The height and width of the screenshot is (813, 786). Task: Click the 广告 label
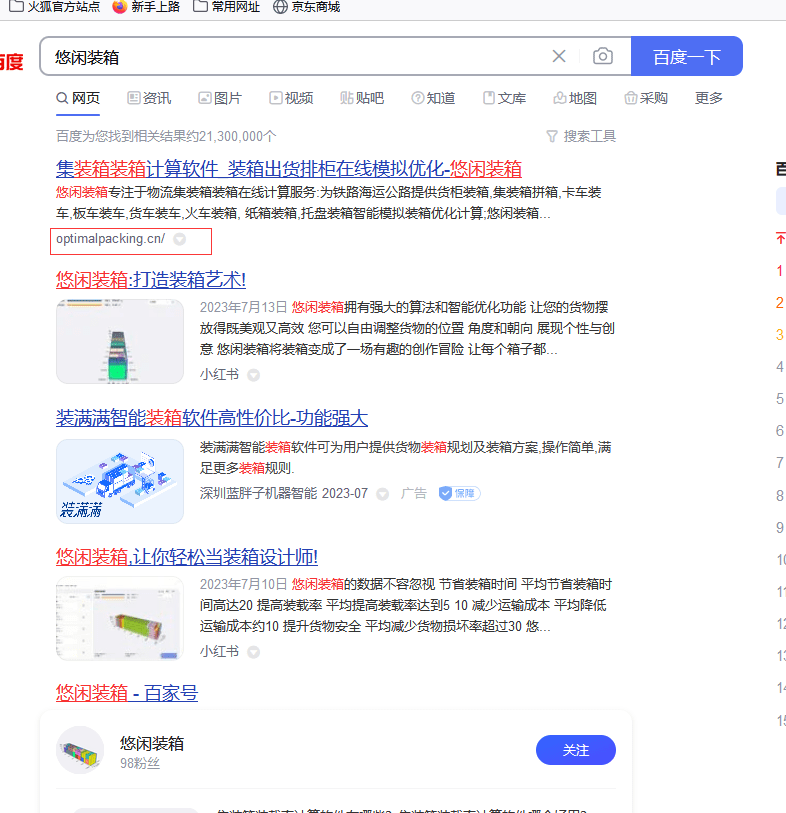click(x=413, y=493)
